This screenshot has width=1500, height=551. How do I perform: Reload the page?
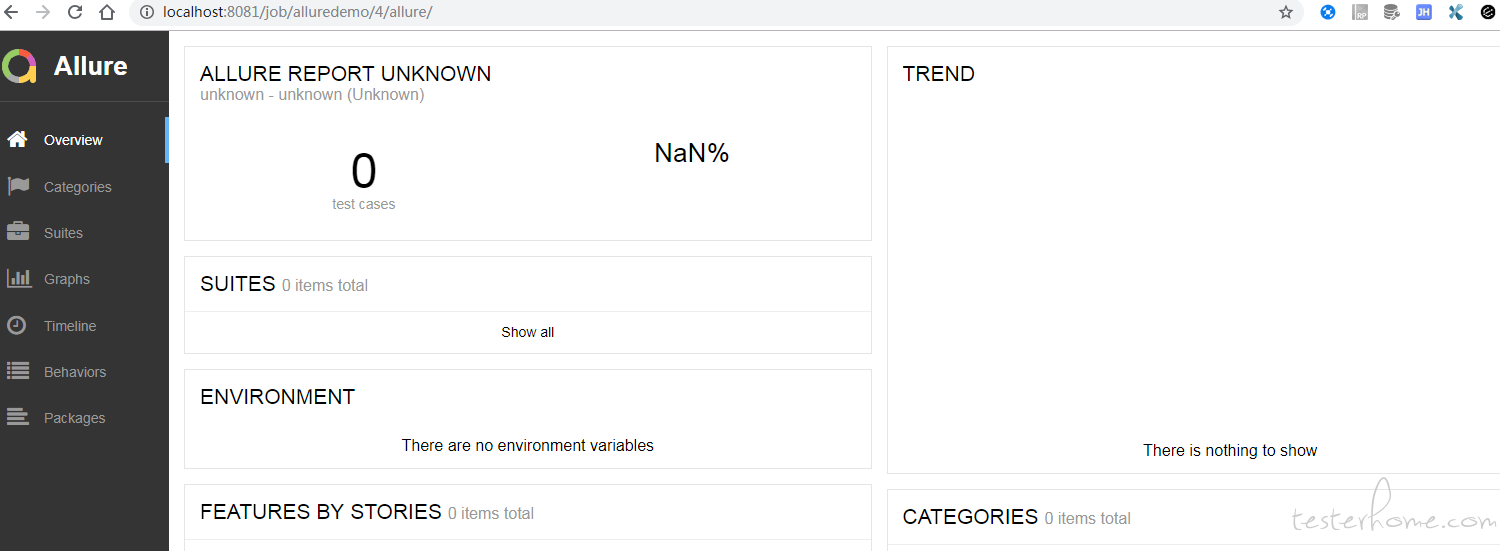(x=75, y=12)
